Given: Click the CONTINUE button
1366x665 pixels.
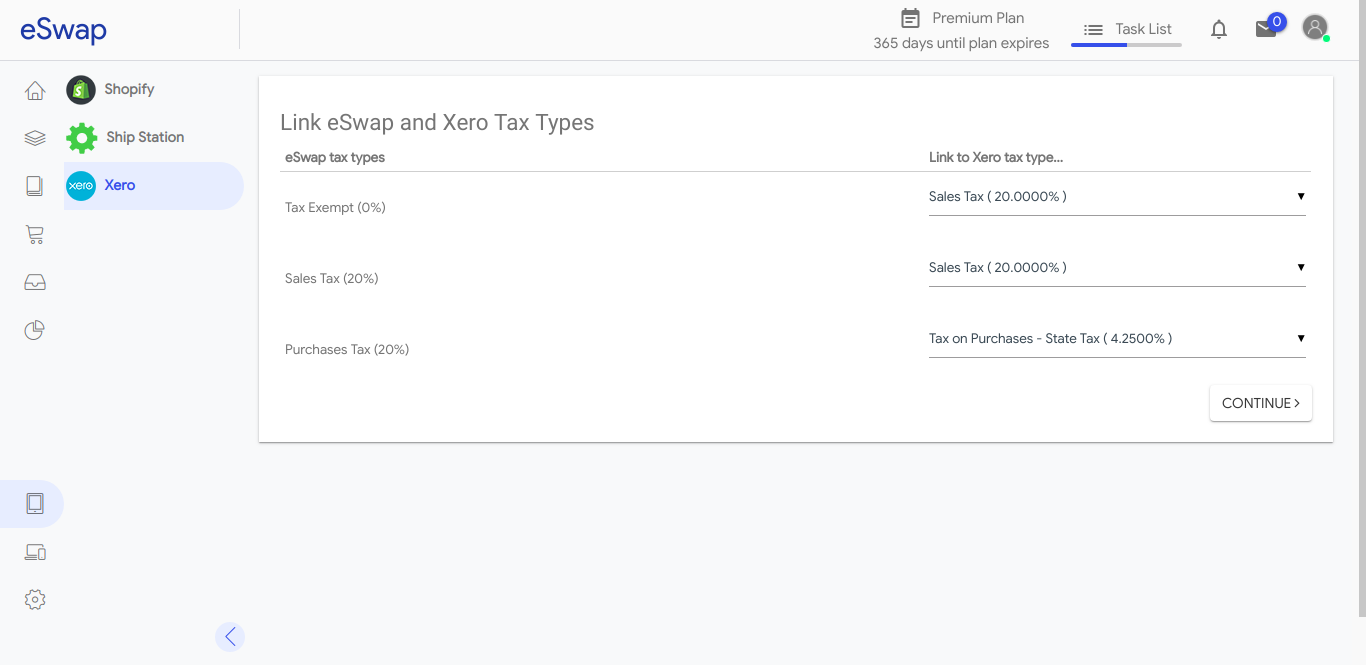Looking at the screenshot, I should [x=1261, y=403].
